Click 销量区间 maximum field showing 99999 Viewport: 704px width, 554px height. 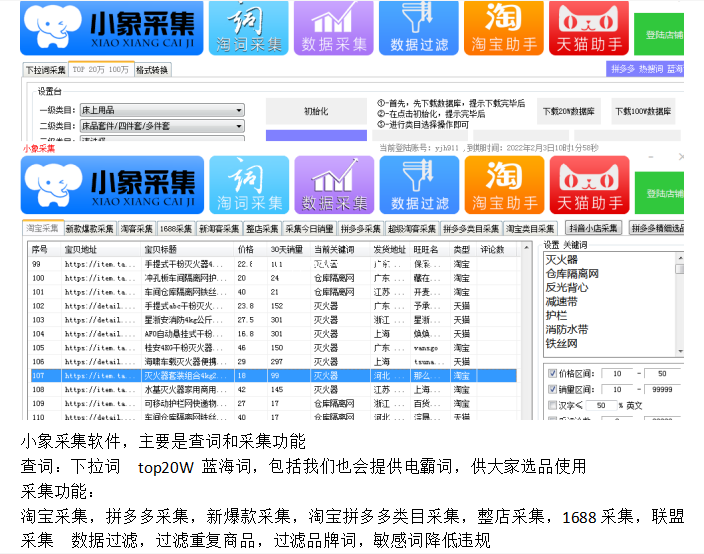tap(662, 390)
